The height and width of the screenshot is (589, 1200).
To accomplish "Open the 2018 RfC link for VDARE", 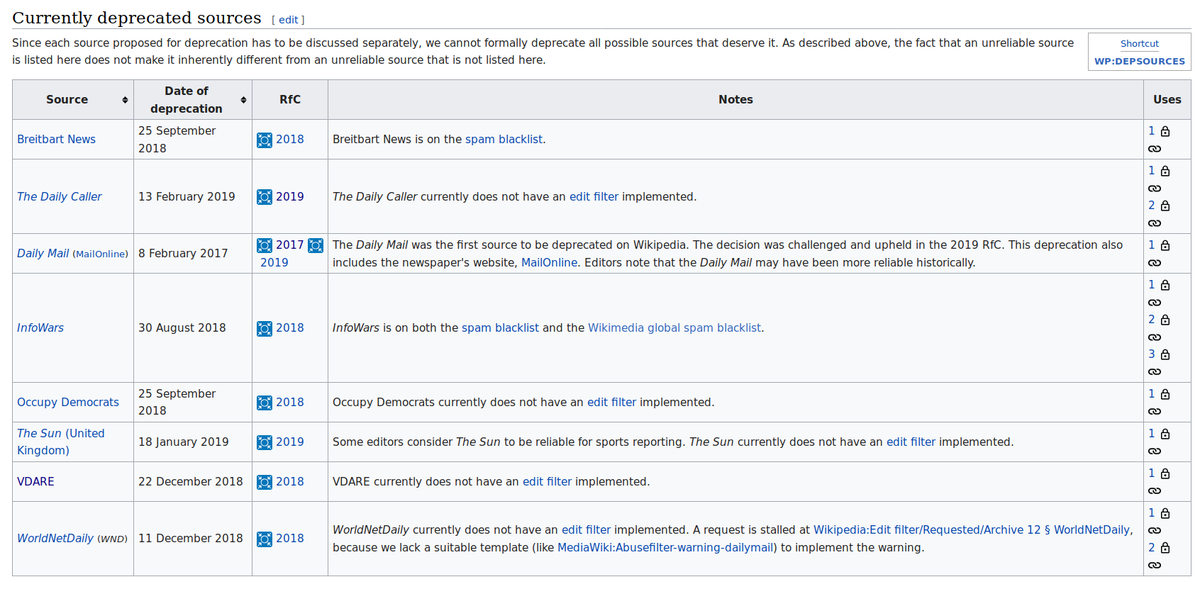I will [x=290, y=482].
